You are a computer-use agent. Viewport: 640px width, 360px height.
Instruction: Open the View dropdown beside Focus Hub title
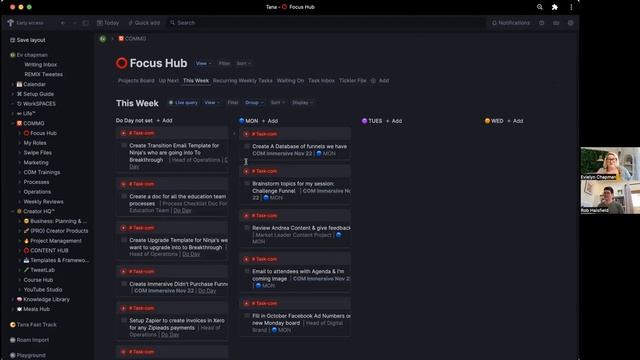203,64
